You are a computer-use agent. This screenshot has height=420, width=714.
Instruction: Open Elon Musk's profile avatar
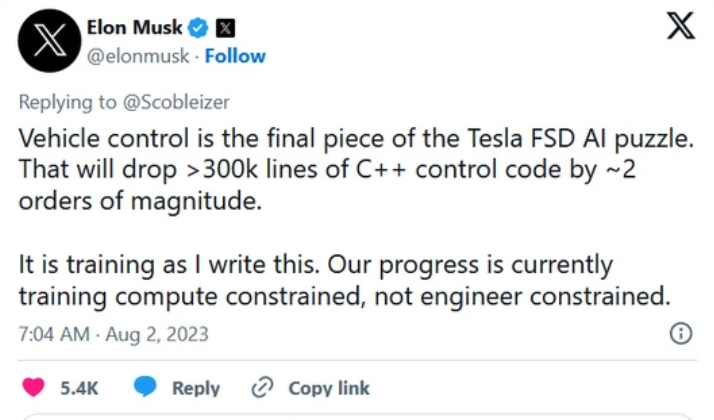[49, 41]
